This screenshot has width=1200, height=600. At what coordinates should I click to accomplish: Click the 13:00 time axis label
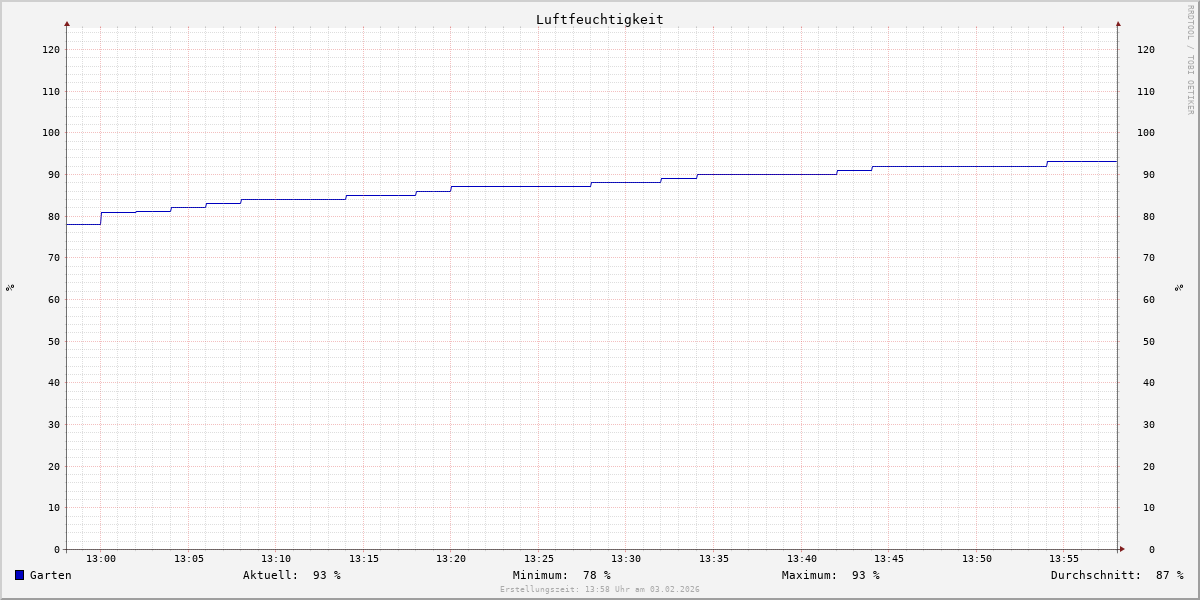pos(101,559)
